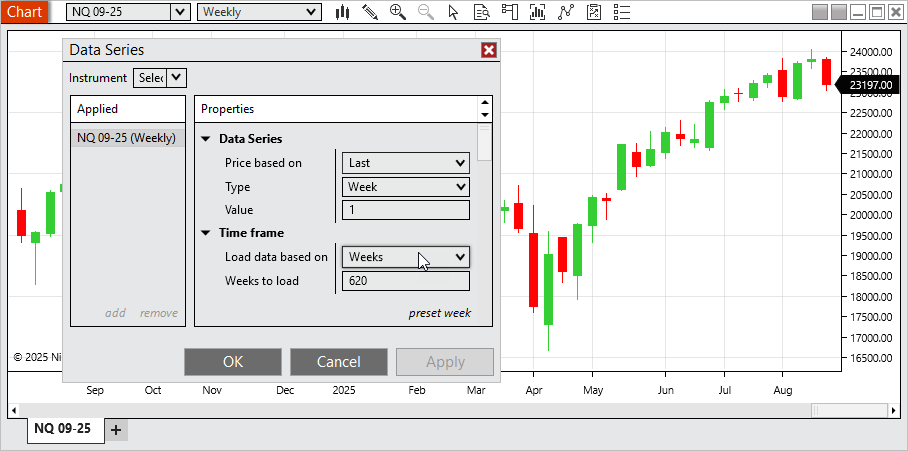Open the Strategies line-node icon
Screen dimensions: 908x451
[x=566, y=12]
